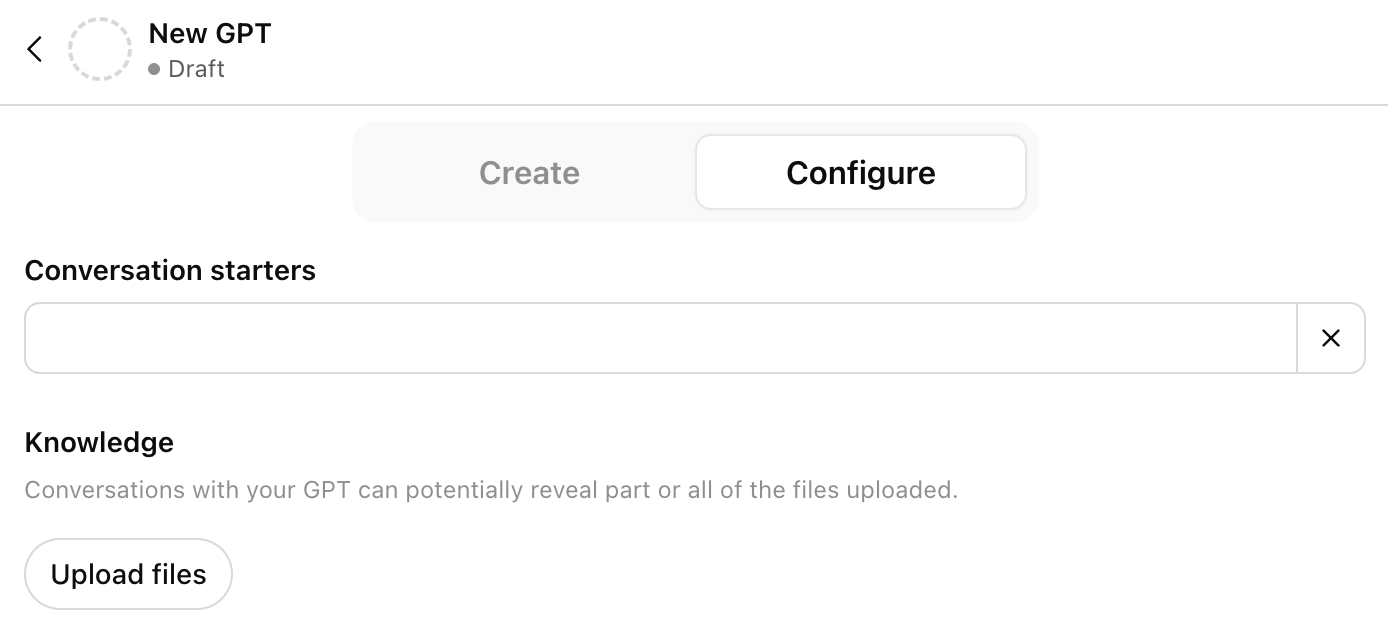This screenshot has width=1388, height=632.
Task: Click the Conversation starters heading
Action: pyautogui.click(x=170, y=271)
